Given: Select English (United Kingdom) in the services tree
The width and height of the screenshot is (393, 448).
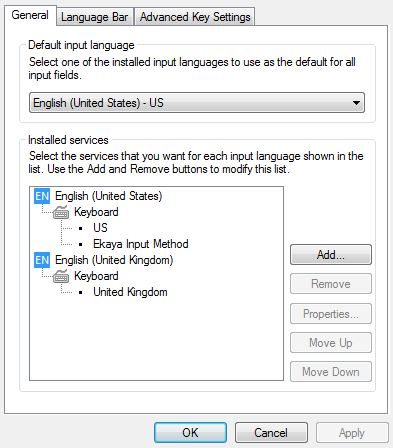Looking at the screenshot, I should (x=114, y=260).
